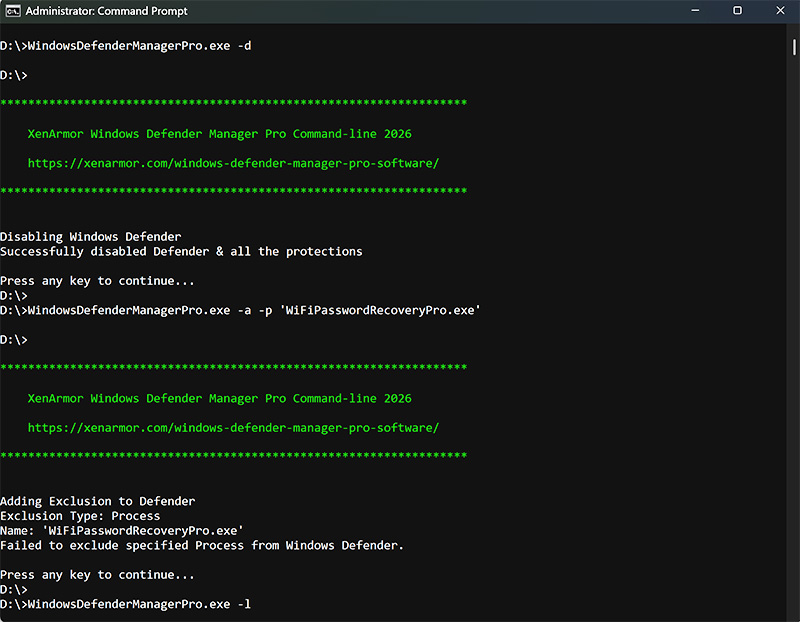Click the second xenarmor.com URL lower down
Image resolution: width=800 pixels, height=622 pixels.
(x=233, y=428)
